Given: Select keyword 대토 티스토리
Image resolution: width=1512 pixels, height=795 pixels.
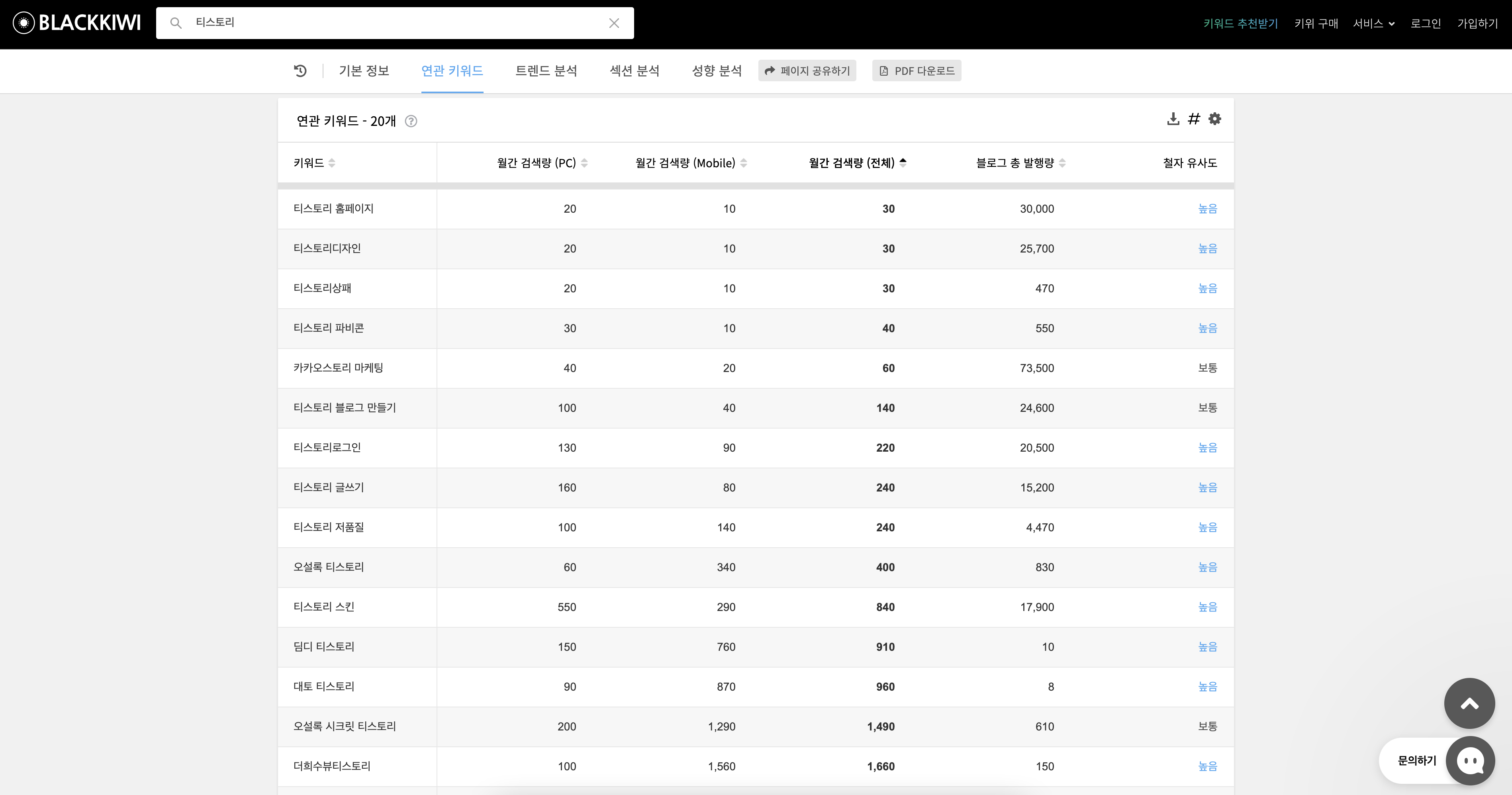Looking at the screenshot, I should tap(323, 686).
